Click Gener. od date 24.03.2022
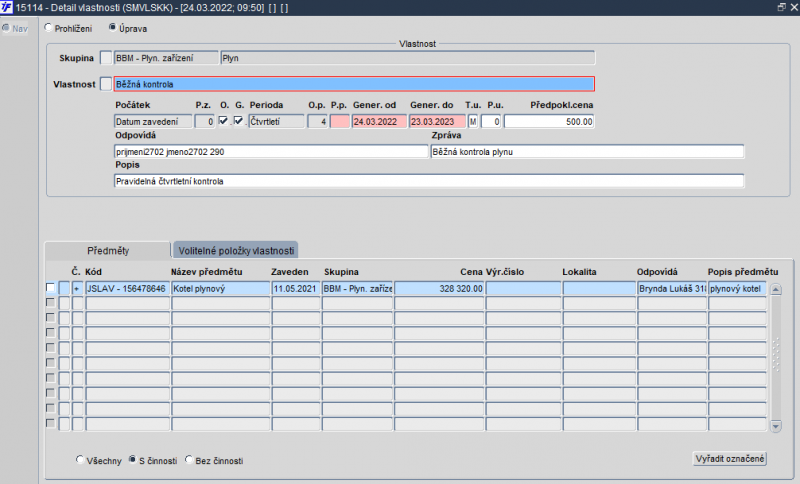The height and width of the screenshot is (484, 800). click(x=380, y=121)
